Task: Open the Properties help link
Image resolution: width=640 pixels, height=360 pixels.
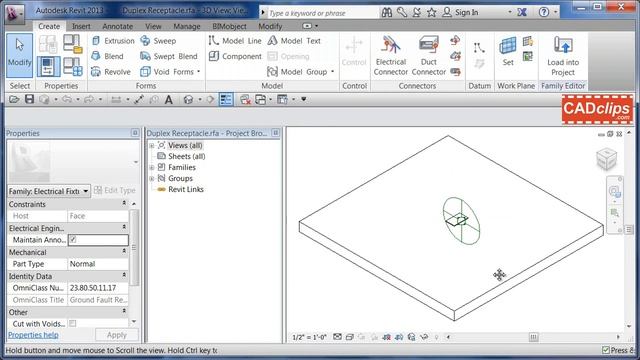Action: click(33, 335)
